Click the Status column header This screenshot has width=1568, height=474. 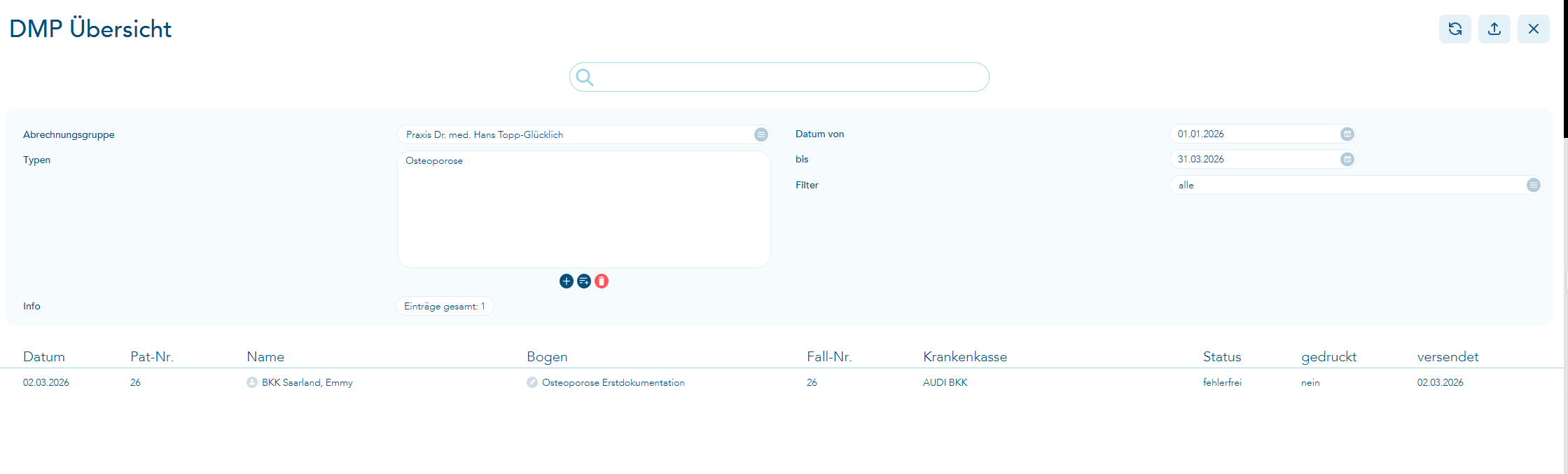tap(1221, 357)
